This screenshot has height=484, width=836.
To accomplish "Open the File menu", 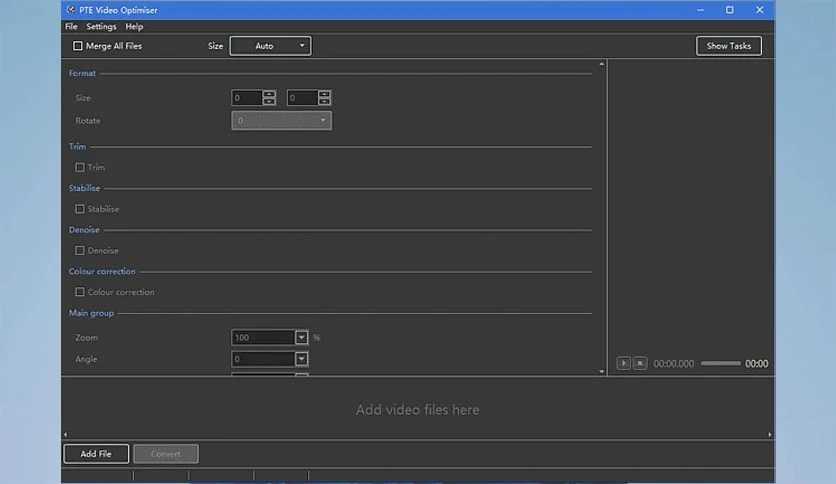I will [x=71, y=26].
